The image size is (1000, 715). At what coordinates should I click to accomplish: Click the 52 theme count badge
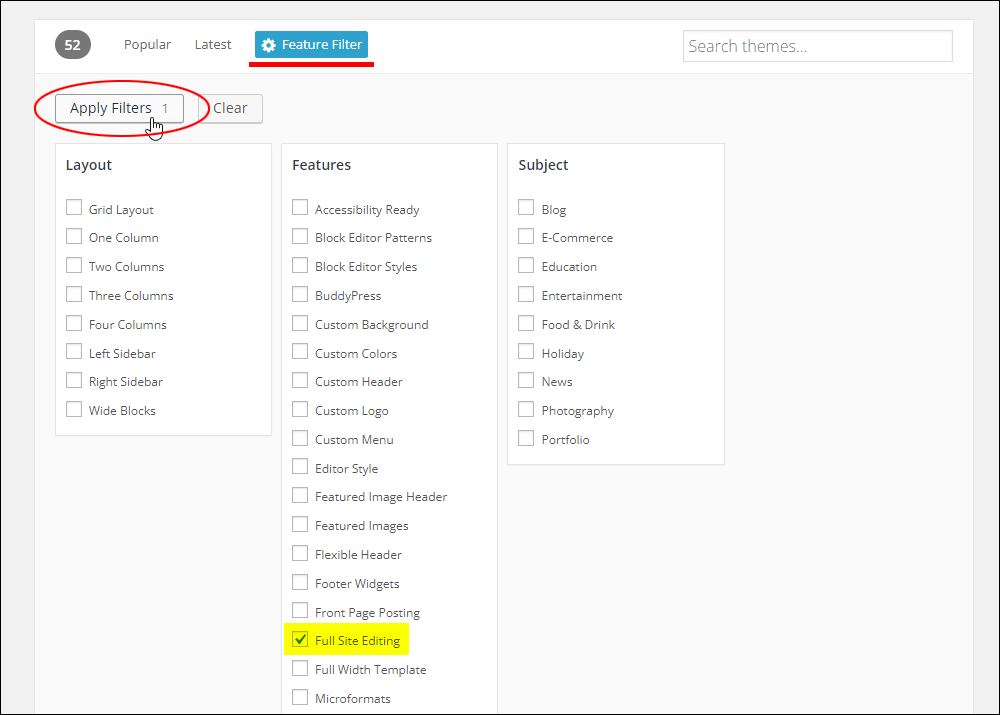click(73, 45)
